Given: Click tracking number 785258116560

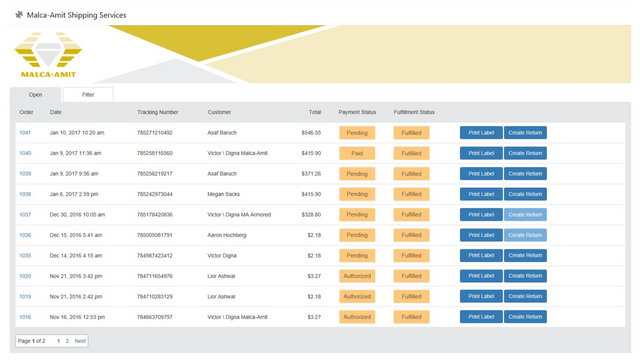Looking at the screenshot, I should [x=155, y=153].
